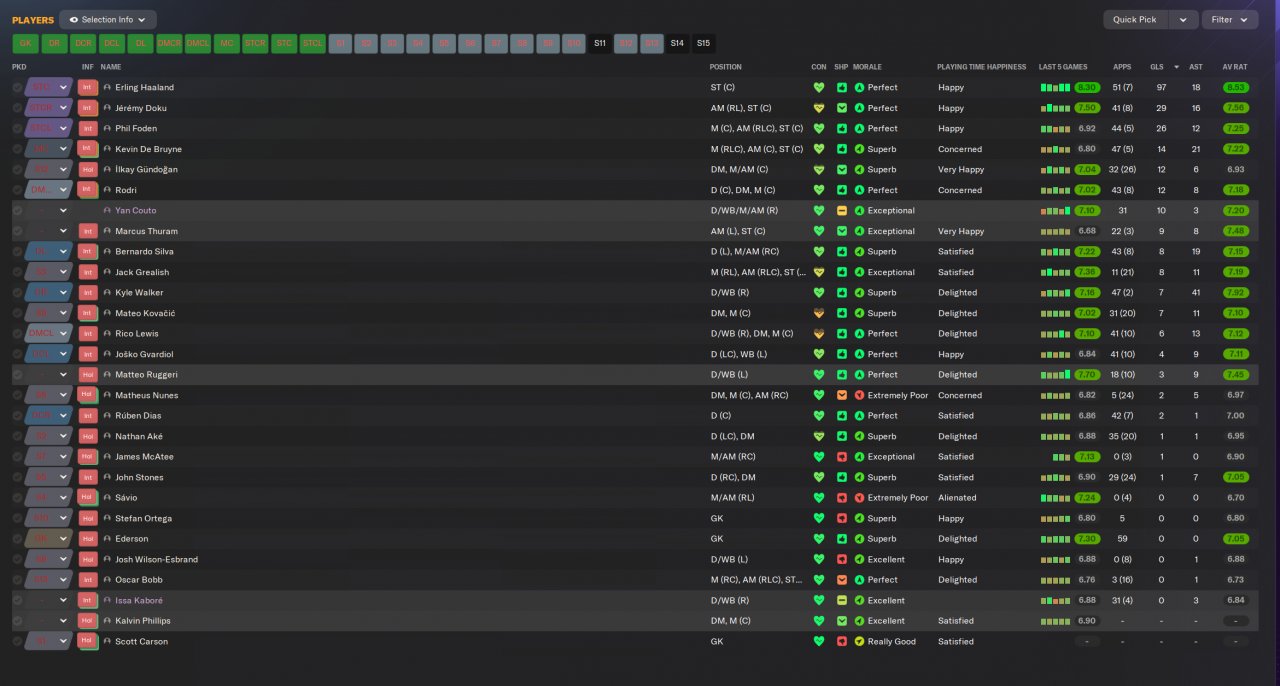Open position dropdown for Jérémy Doku
The height and width of the screenshot is (686, 1280).
(x=63, y=108)
